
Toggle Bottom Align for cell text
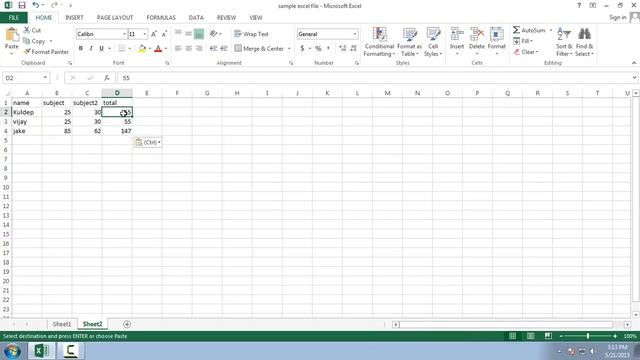199,34
